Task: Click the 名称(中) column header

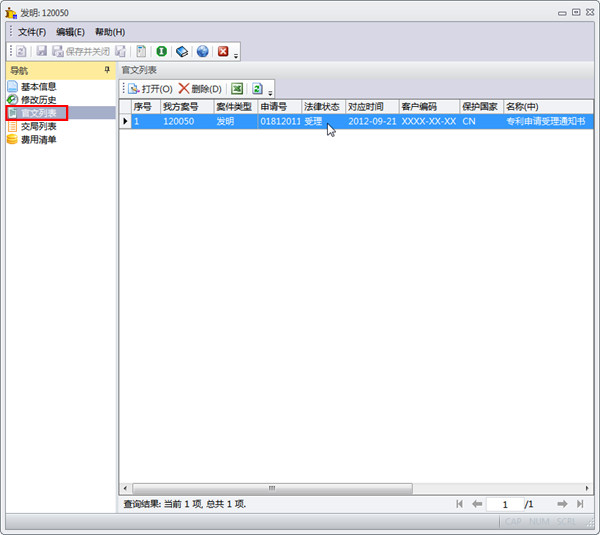Action: click(x=548, y=107)
